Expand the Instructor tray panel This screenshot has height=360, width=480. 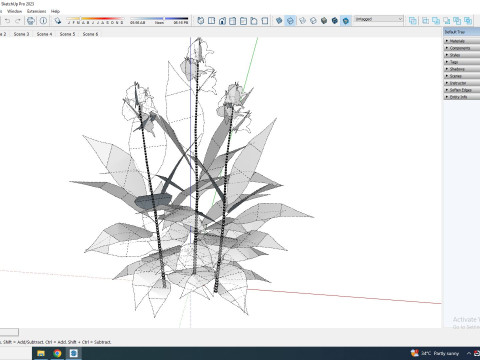462,83
